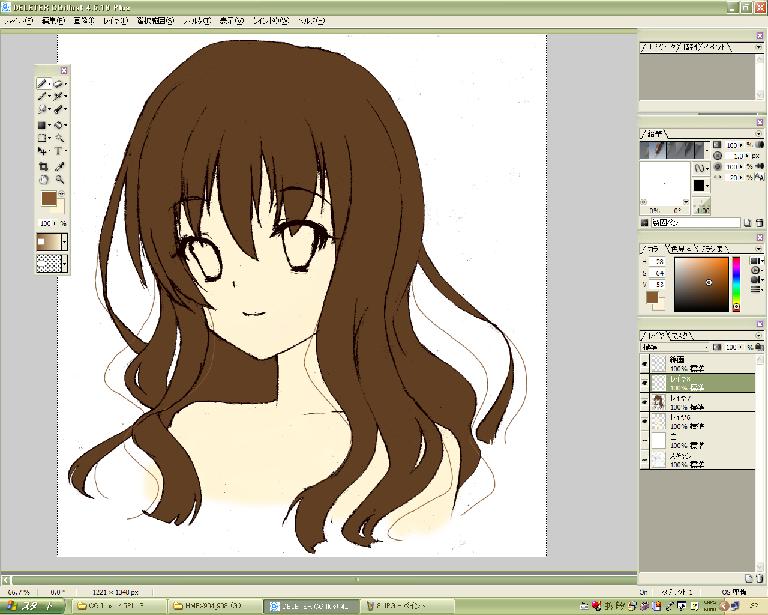Screen dimensions: 768x615
Task: Select the Hand pan tool
Action: pyautogui.click(x=43, y=179)
